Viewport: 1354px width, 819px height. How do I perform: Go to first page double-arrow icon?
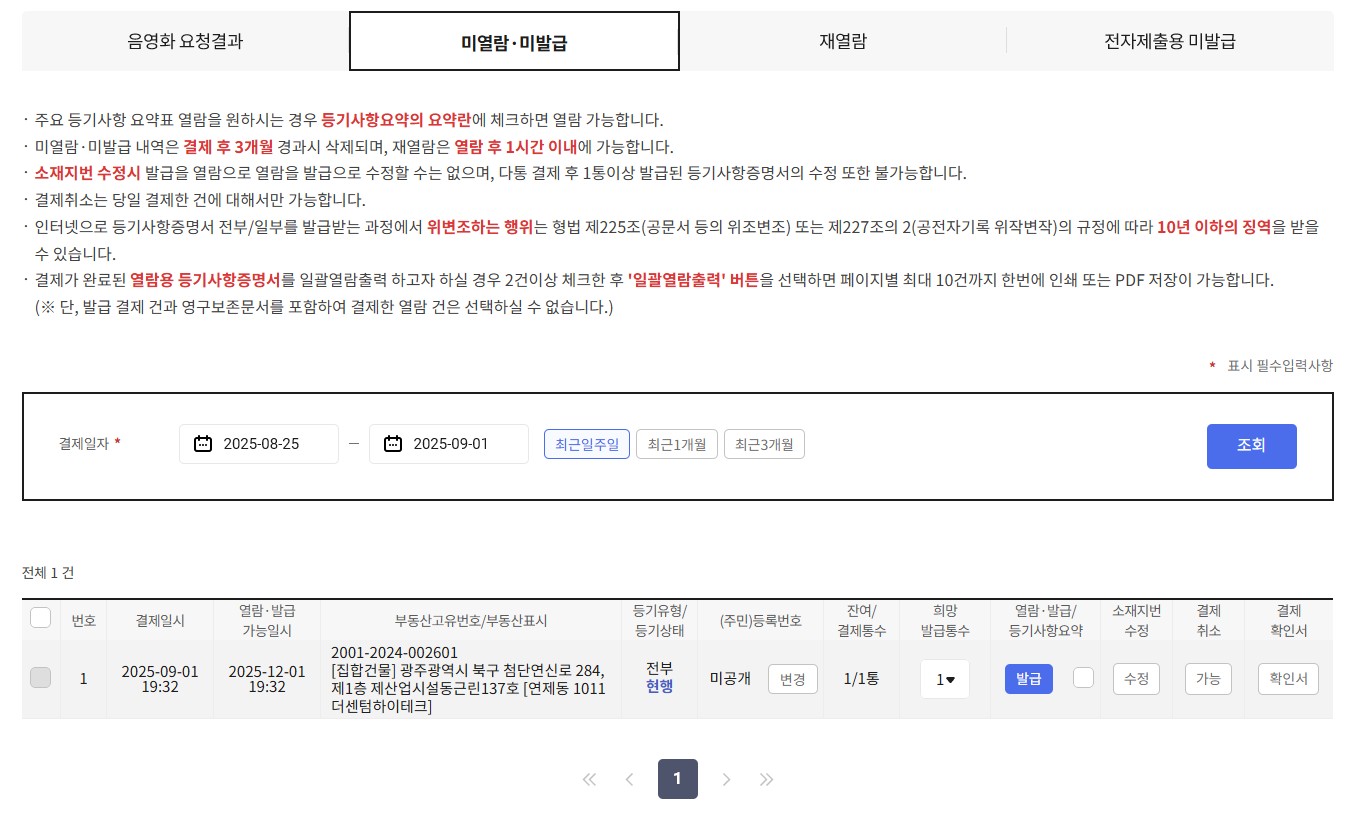pos(589,780)
